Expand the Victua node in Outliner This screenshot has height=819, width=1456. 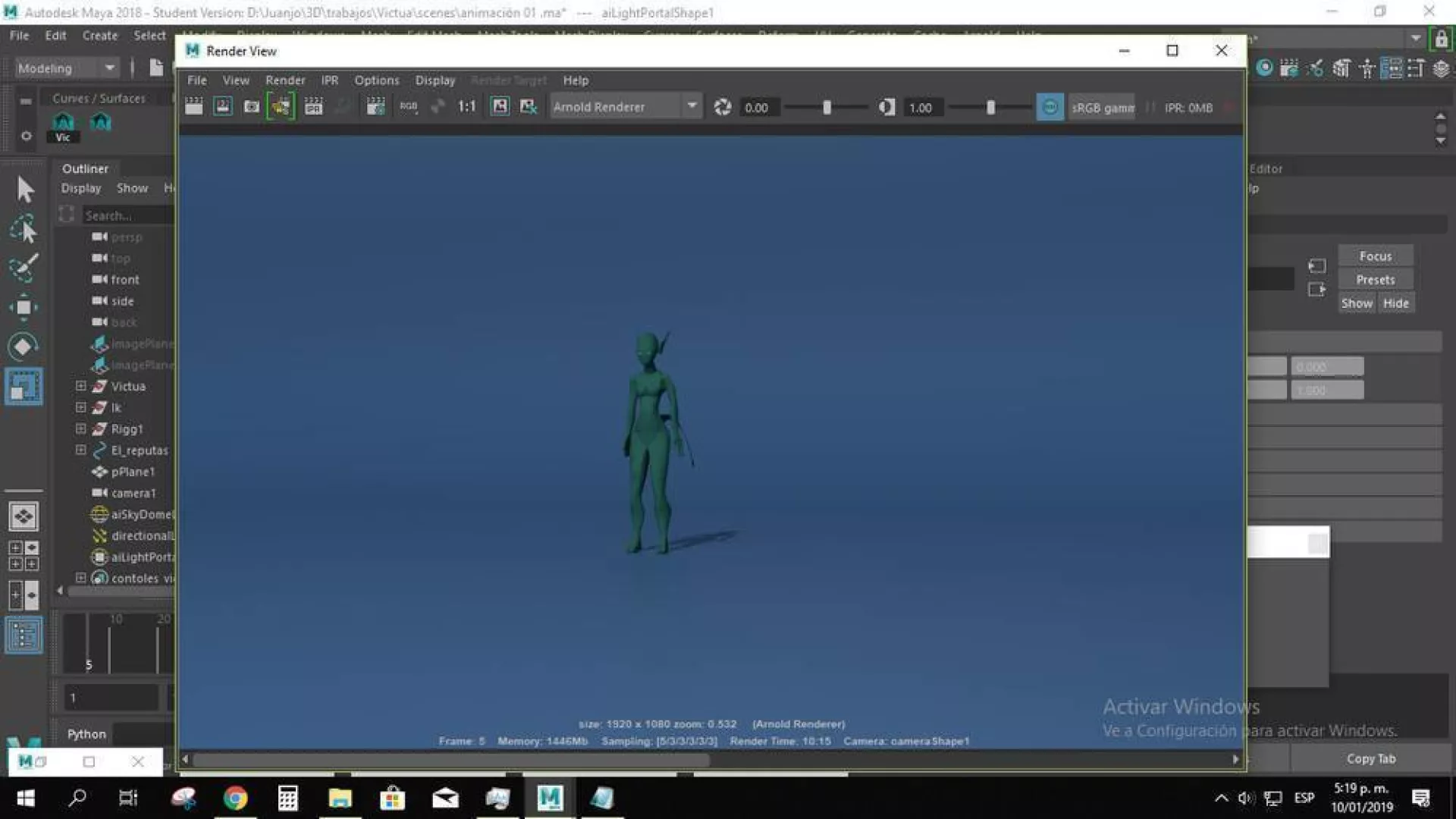point(80,386)
